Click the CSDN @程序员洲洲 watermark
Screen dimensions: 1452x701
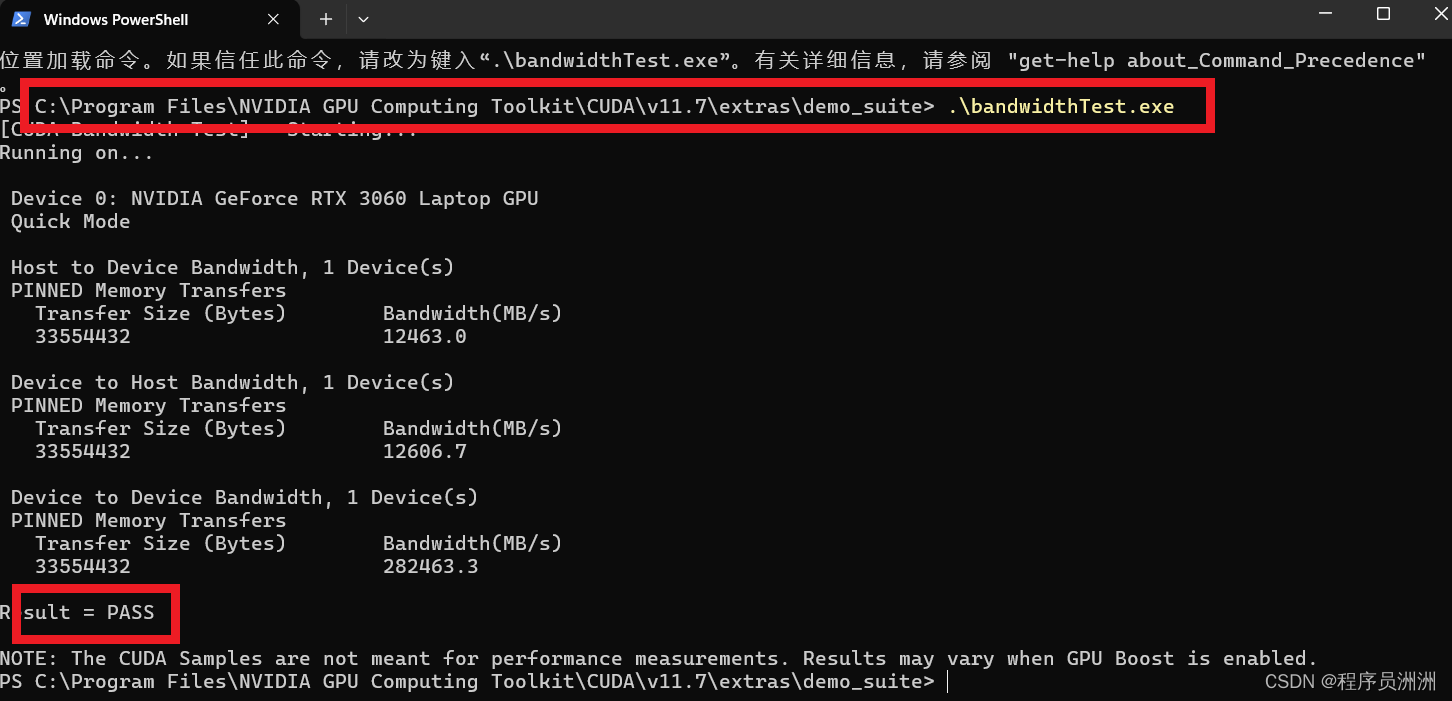click(1352, 681)
